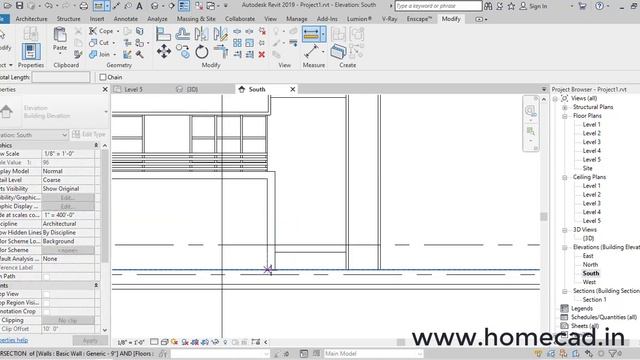640x360 pixels.
Task: Click the Create Similar icon
Action: pyautogui.click(x=338, y=52)
